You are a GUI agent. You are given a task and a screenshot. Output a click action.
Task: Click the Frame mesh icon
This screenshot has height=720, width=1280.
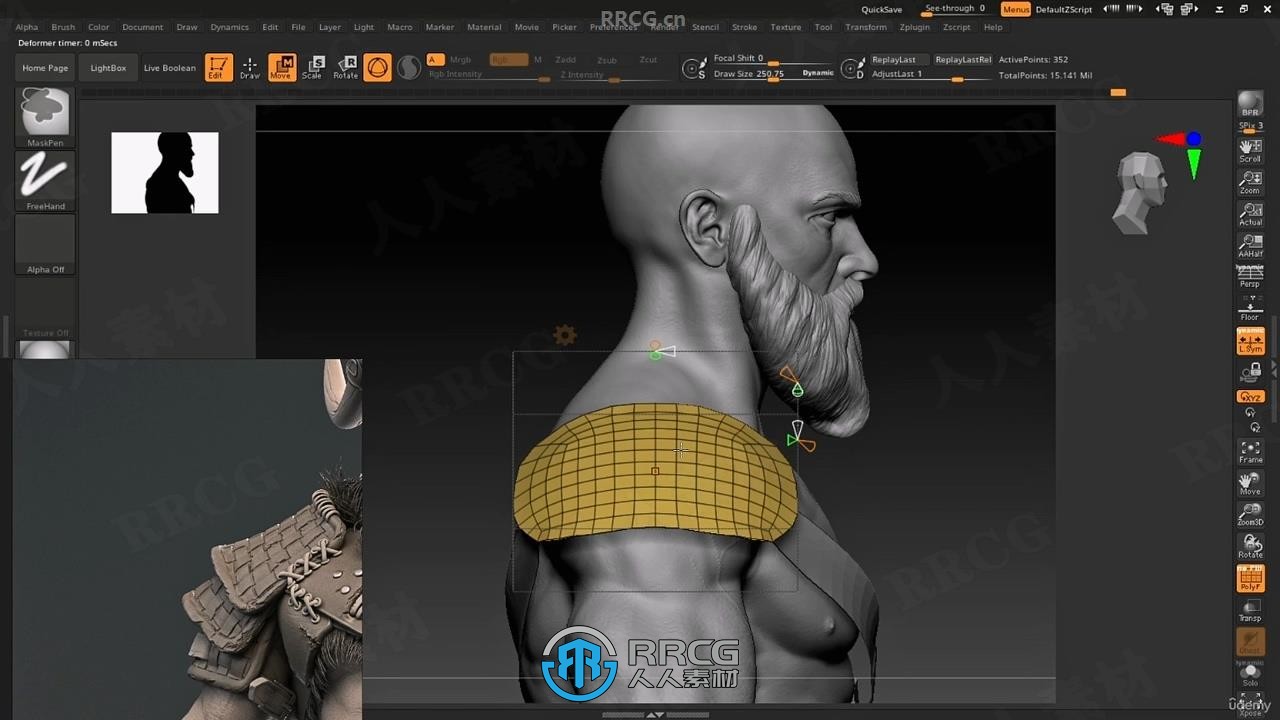pos(1250,452)
